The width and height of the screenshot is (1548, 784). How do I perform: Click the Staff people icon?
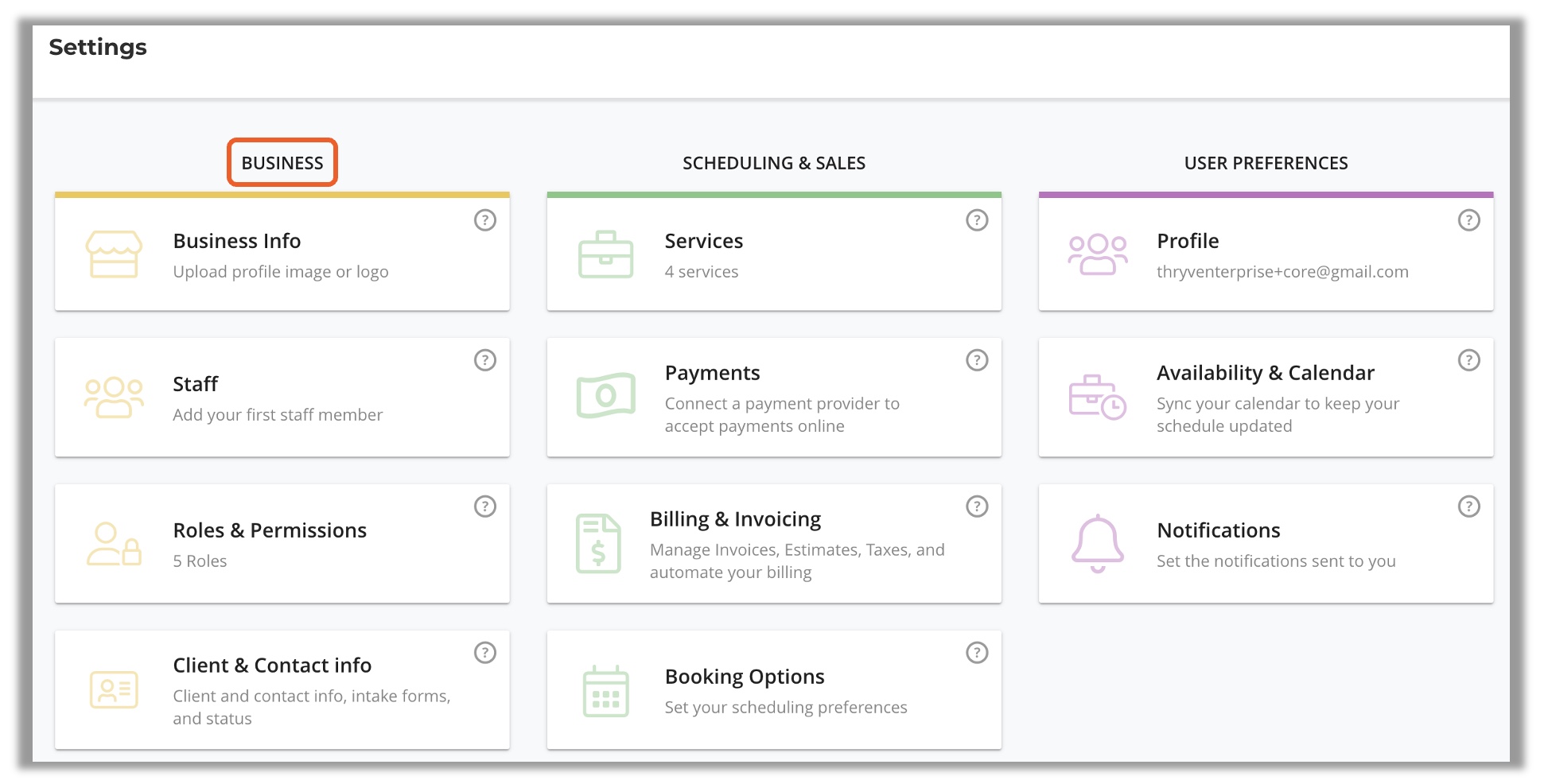[114, 398]
